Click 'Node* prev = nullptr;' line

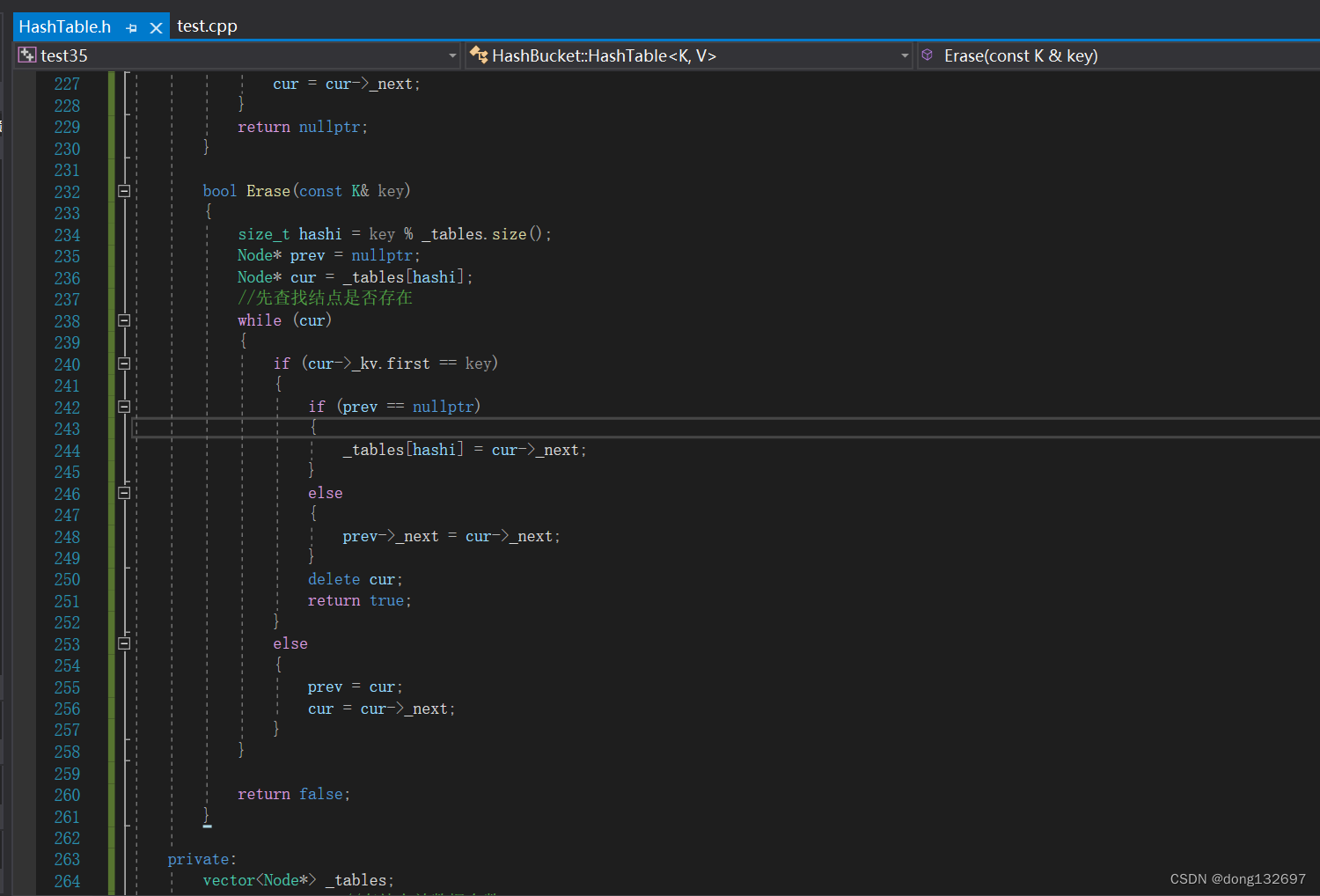tap(329, 255)
